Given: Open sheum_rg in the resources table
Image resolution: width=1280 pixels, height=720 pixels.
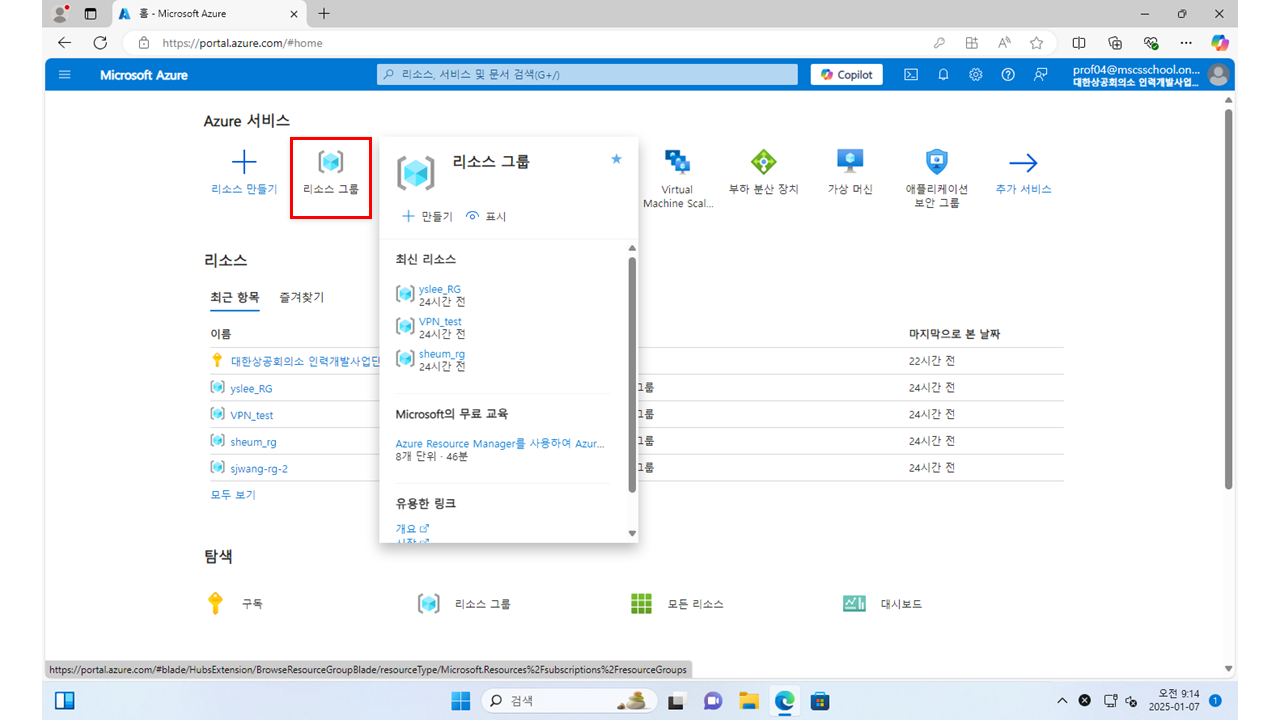Looking at the screenshot, I should click(x=253, y=442).
